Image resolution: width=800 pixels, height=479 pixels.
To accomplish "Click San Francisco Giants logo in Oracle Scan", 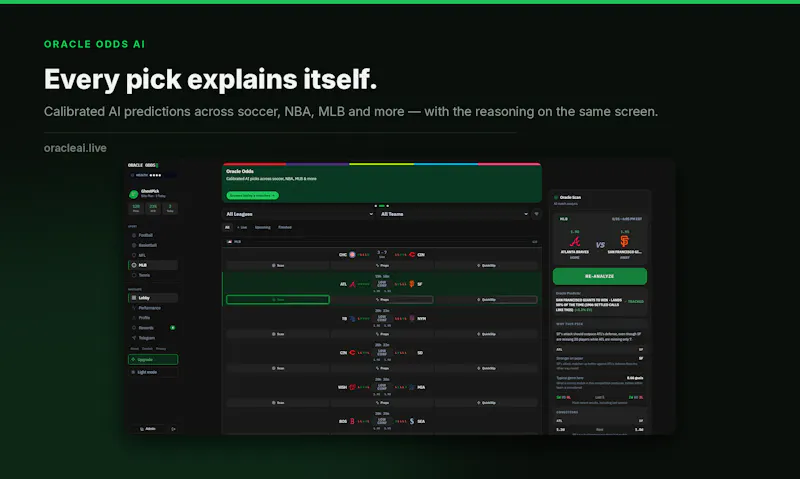I will tap(624, 241).
